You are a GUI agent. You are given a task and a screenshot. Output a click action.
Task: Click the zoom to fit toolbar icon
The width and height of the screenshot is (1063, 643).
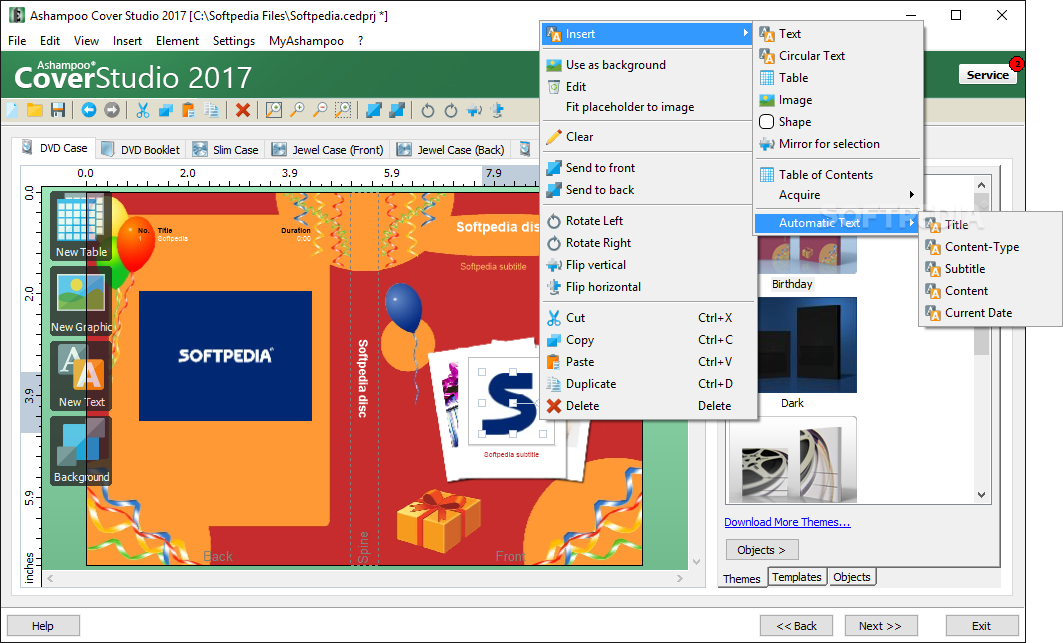coord(274,110)
